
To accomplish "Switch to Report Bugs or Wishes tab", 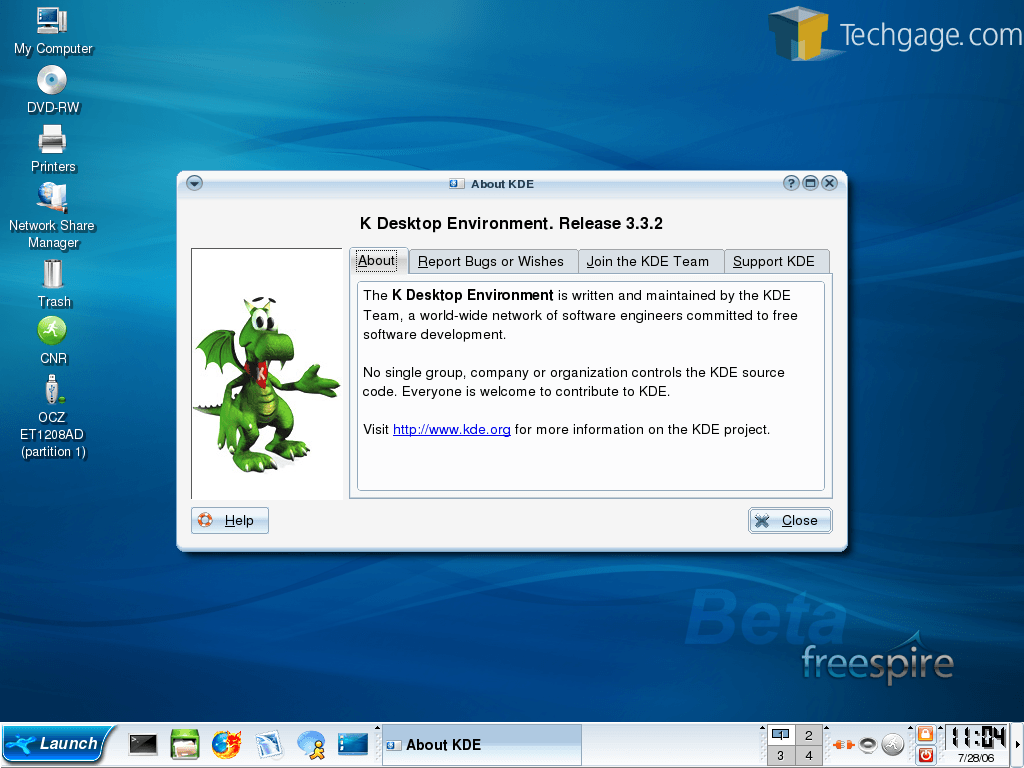I will 491,261.
